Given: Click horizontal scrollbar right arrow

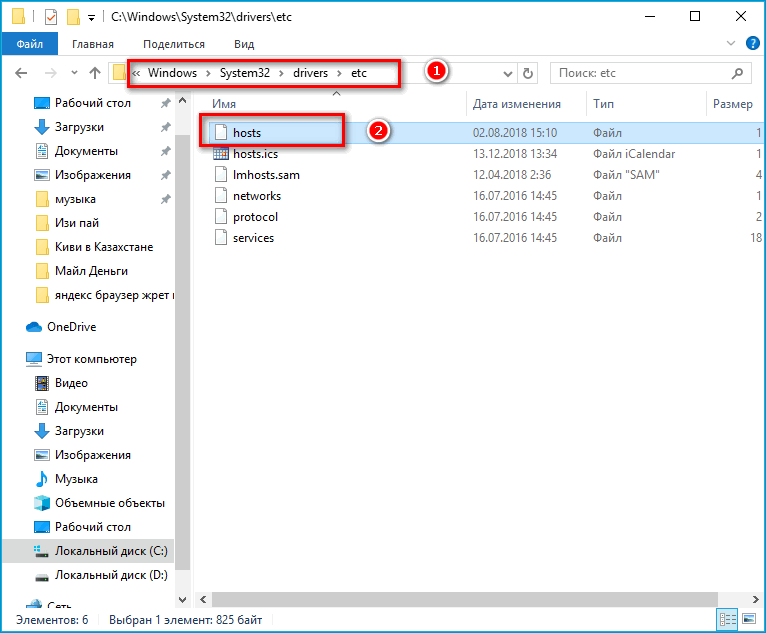Looking at the screenshot, I should click(755, 599).
